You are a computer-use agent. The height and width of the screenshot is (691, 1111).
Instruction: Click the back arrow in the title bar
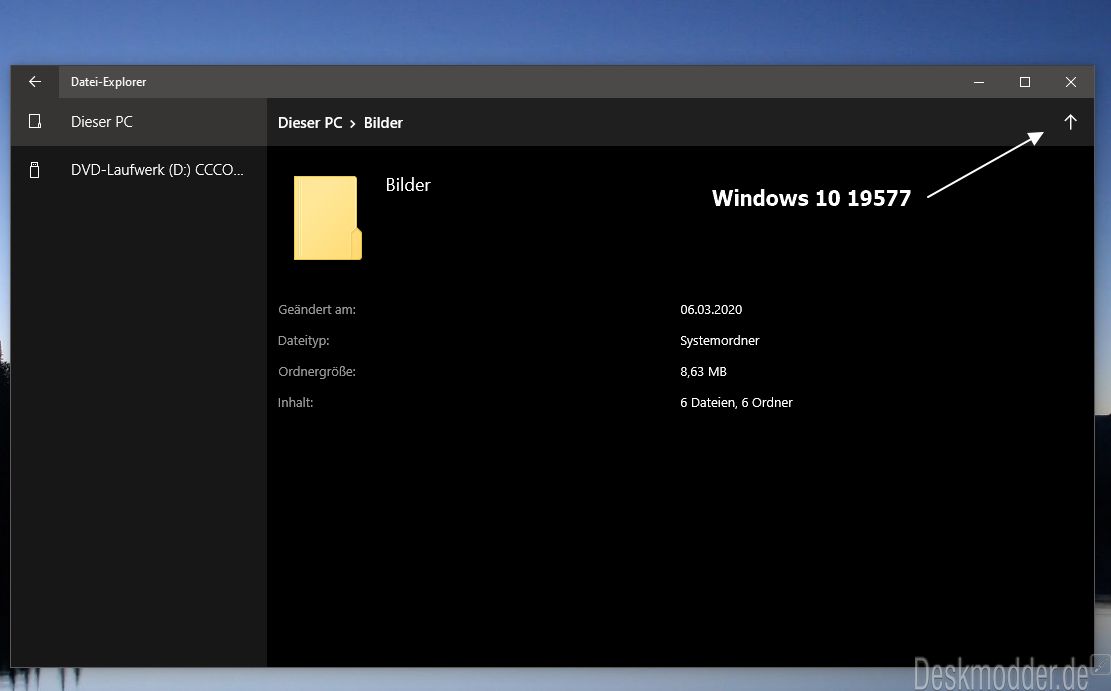tap(35, 82)
